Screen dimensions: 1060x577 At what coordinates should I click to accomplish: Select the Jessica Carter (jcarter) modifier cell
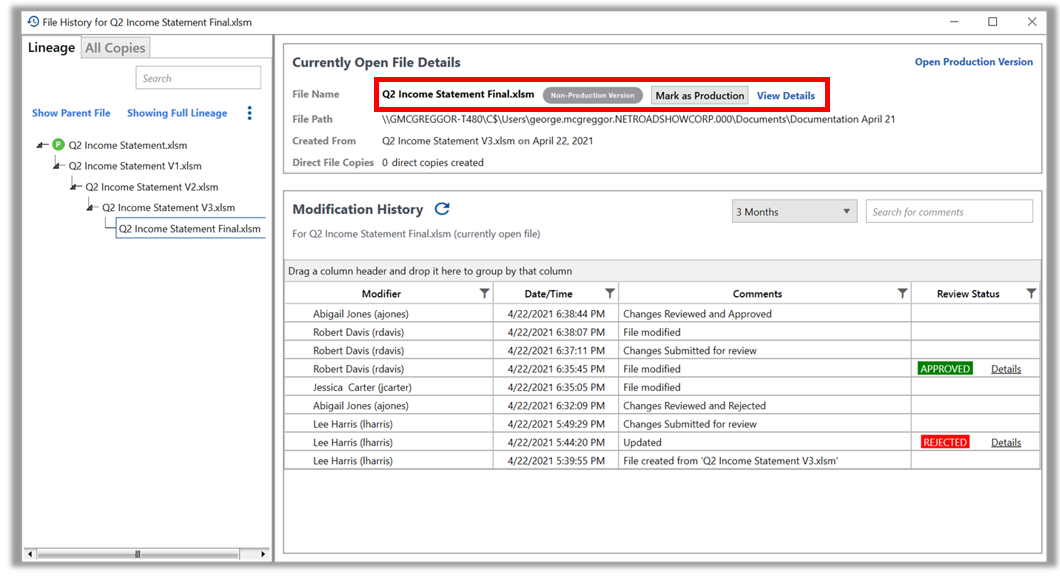coord(389,387)
